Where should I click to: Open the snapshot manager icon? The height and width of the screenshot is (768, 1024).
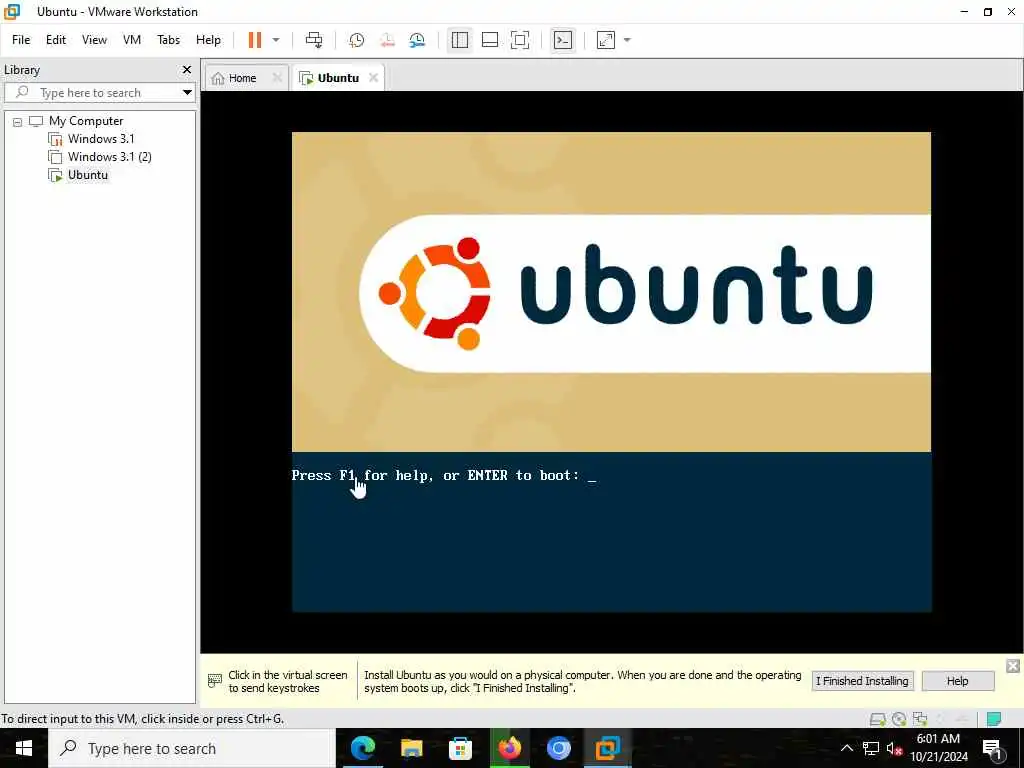click(x=417, y=40)
